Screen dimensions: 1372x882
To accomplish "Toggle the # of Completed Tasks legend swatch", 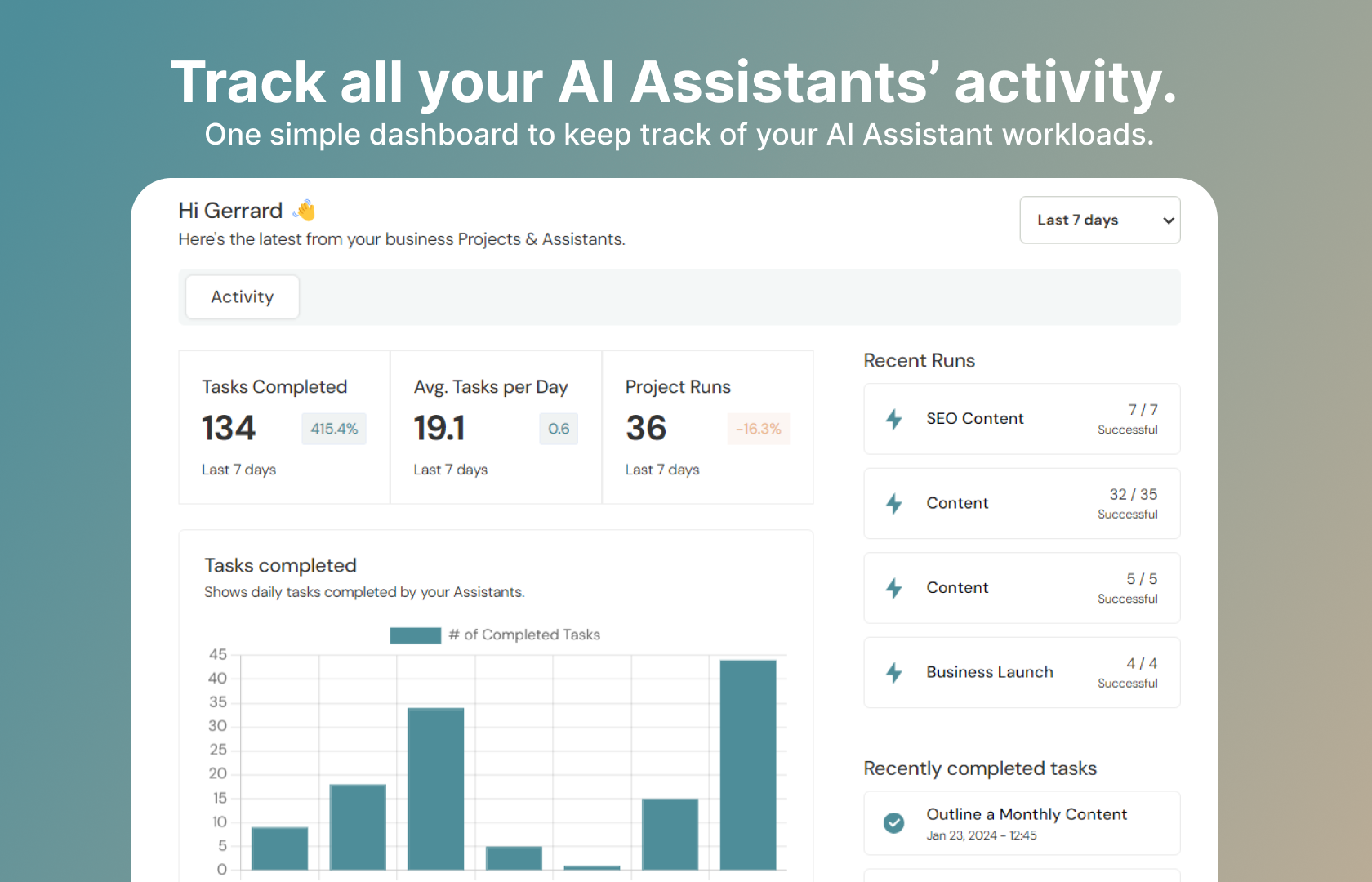I will pyautogui.click(x=416, y=635).
